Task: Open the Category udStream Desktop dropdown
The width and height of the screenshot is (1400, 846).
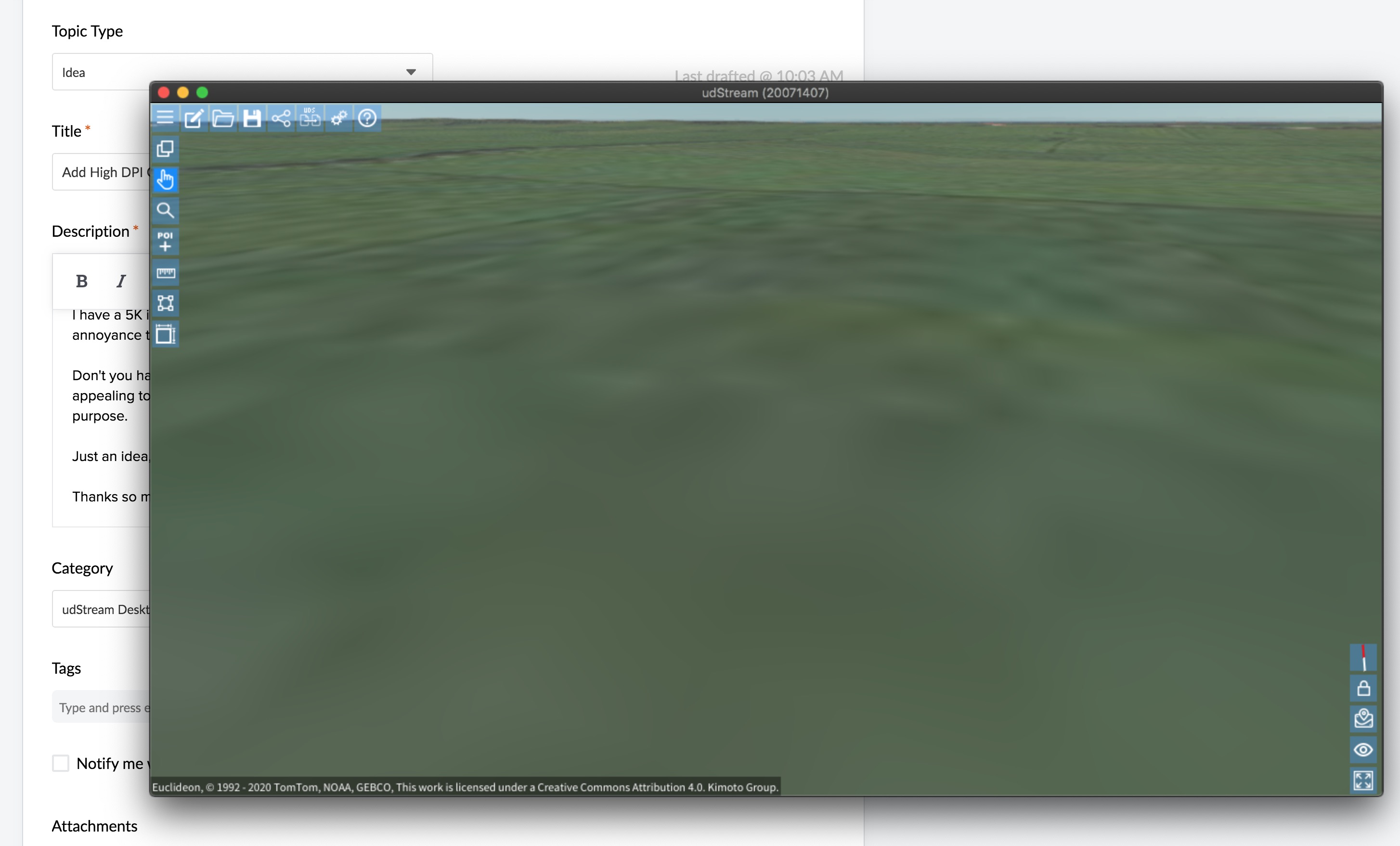Action: point(102,609)
